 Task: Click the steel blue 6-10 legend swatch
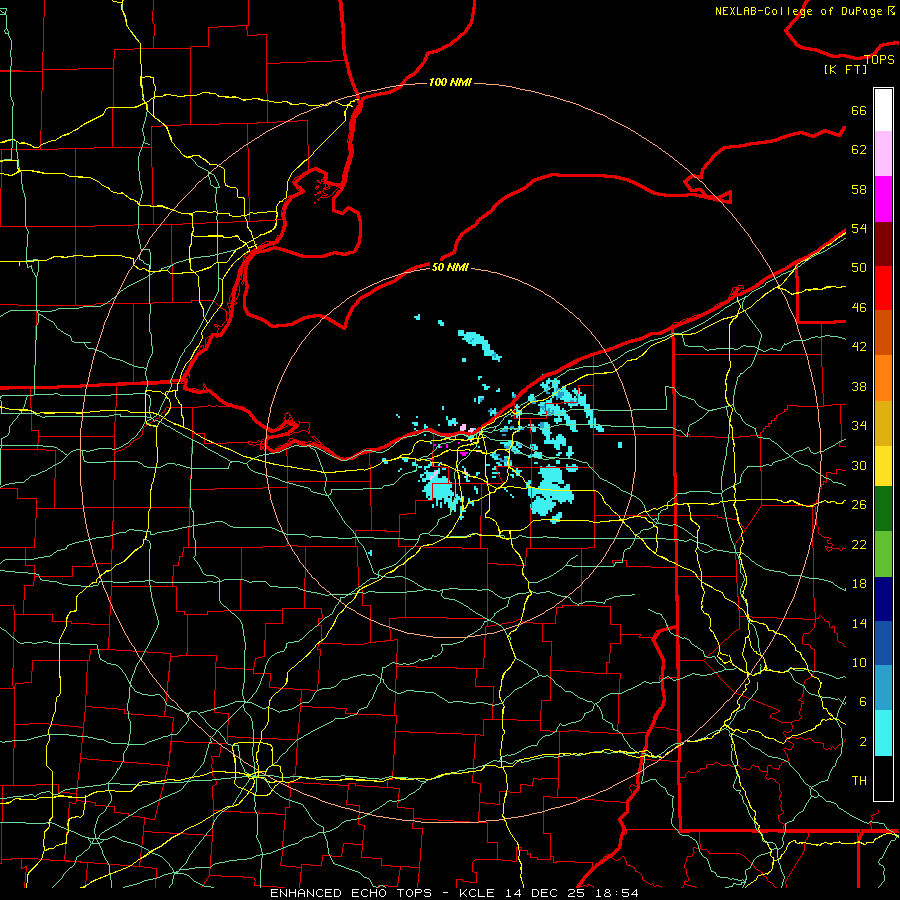tap(883, 688)
